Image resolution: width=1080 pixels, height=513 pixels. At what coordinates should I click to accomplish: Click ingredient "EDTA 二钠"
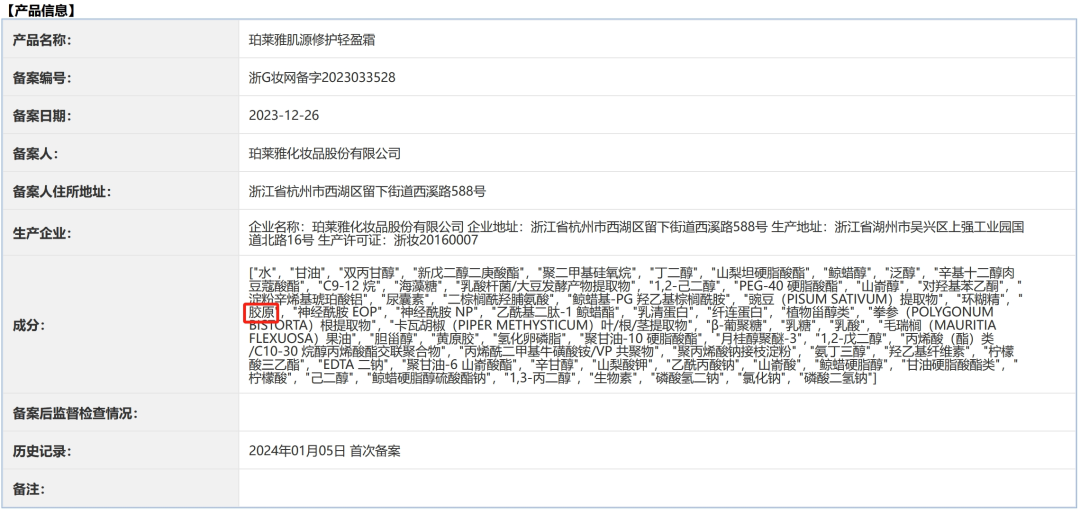pos(353,364)
